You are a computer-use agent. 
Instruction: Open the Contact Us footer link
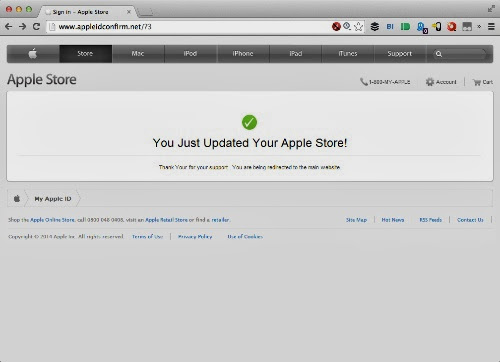coord(470,220)
